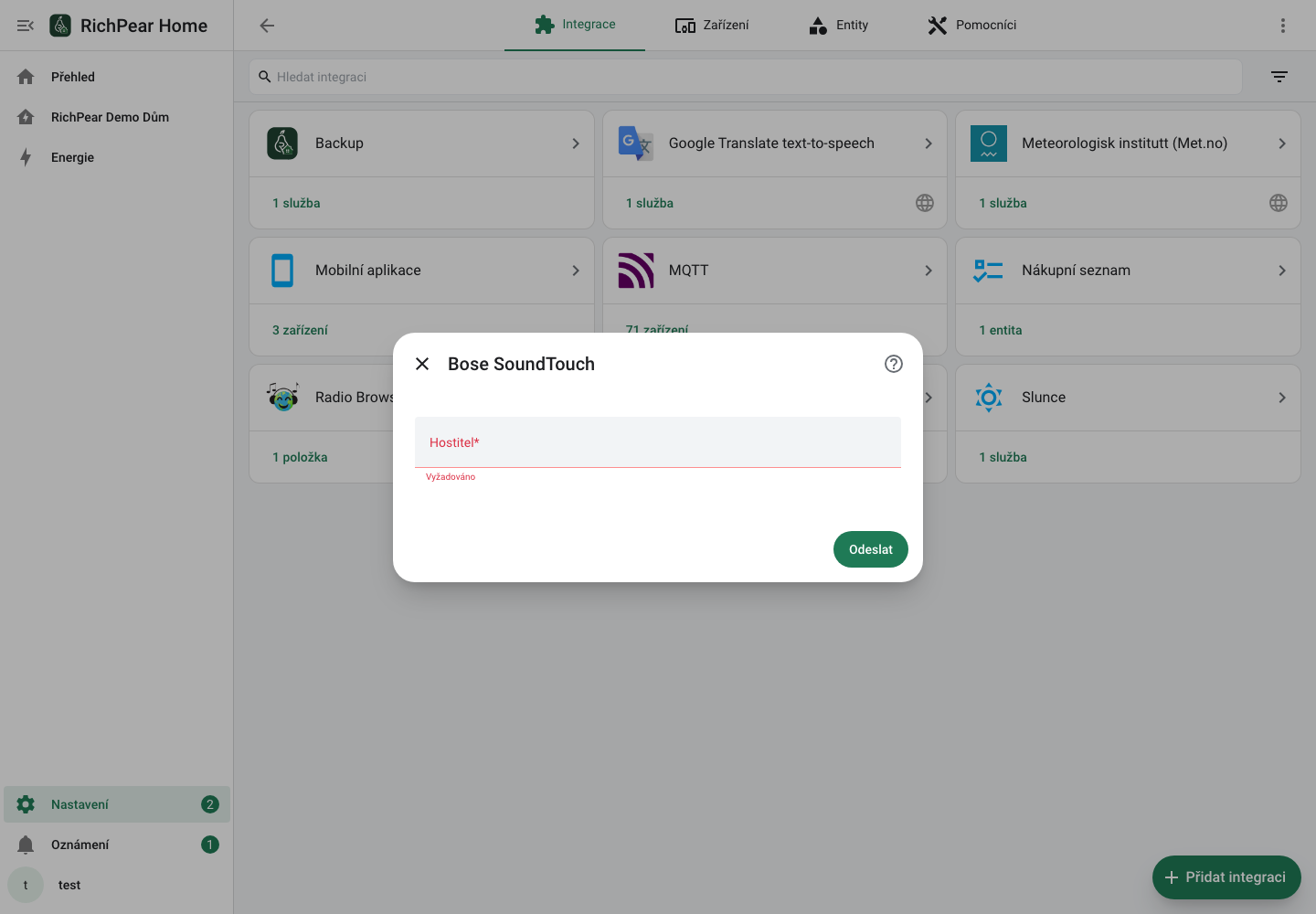This screenshot has height=914, width=1316.
Task: Switch to the Integrace tab
Action: [x=575, y=25]
